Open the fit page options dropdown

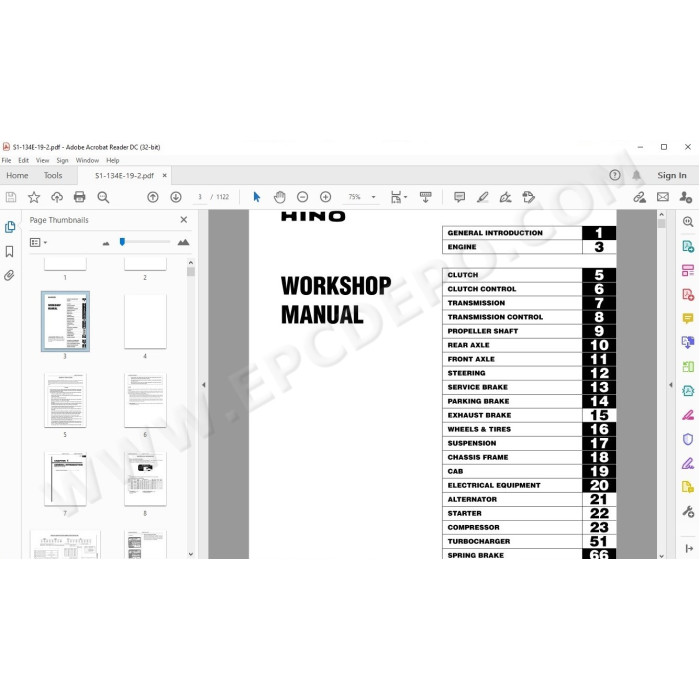398,197
